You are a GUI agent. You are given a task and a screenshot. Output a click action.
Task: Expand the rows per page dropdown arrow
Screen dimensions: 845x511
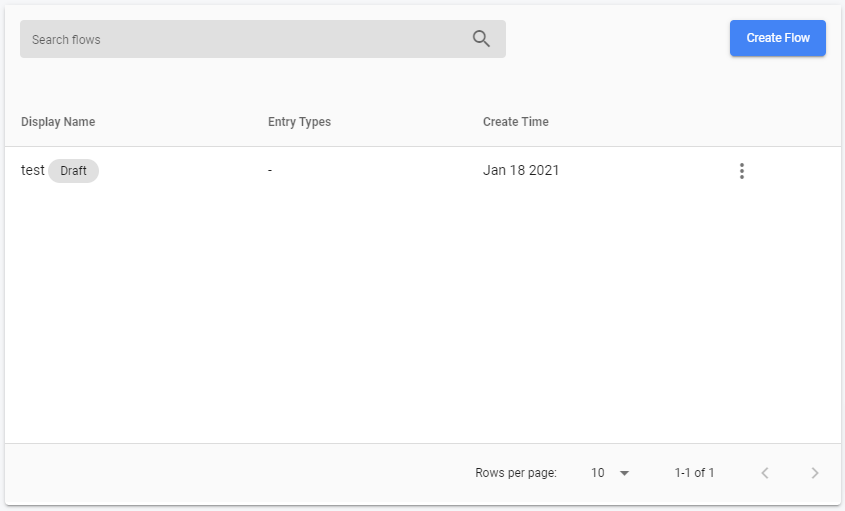point(625,473)
